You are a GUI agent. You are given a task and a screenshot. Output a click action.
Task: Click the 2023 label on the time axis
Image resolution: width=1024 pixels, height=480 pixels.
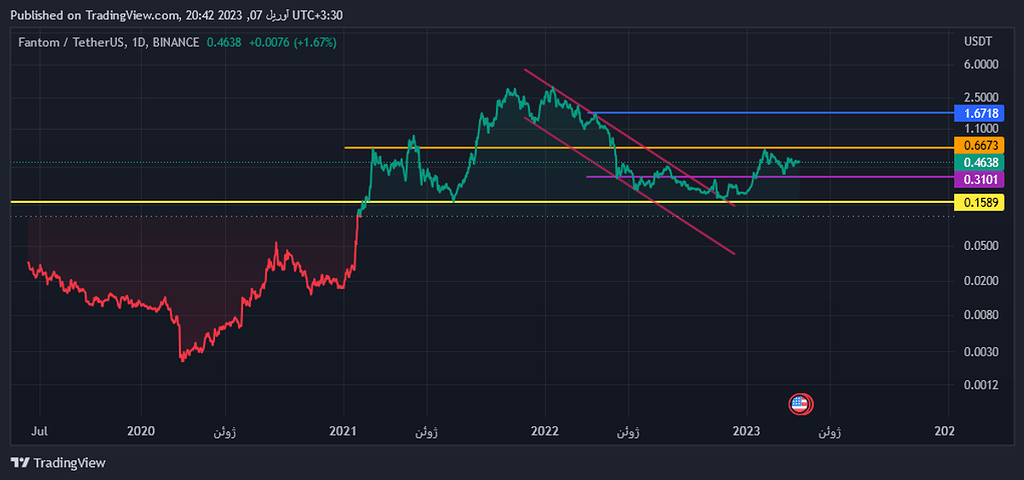746,431
